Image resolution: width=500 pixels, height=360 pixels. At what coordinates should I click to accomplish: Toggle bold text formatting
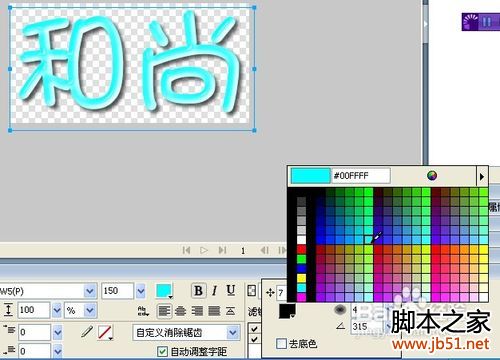(x=198, y=291)
